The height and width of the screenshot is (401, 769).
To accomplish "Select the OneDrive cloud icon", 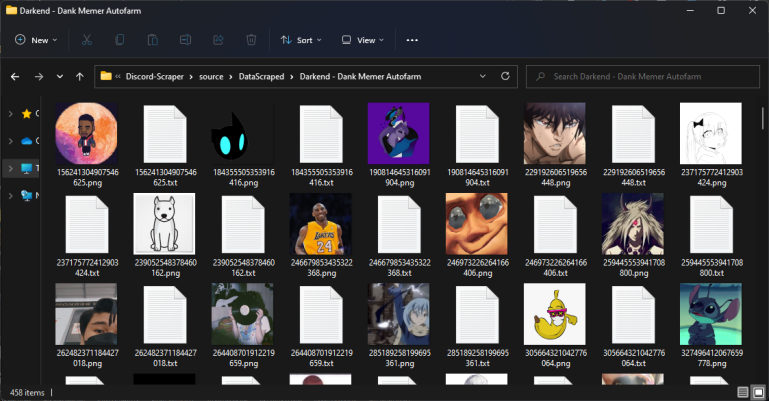I will point(26,141).
